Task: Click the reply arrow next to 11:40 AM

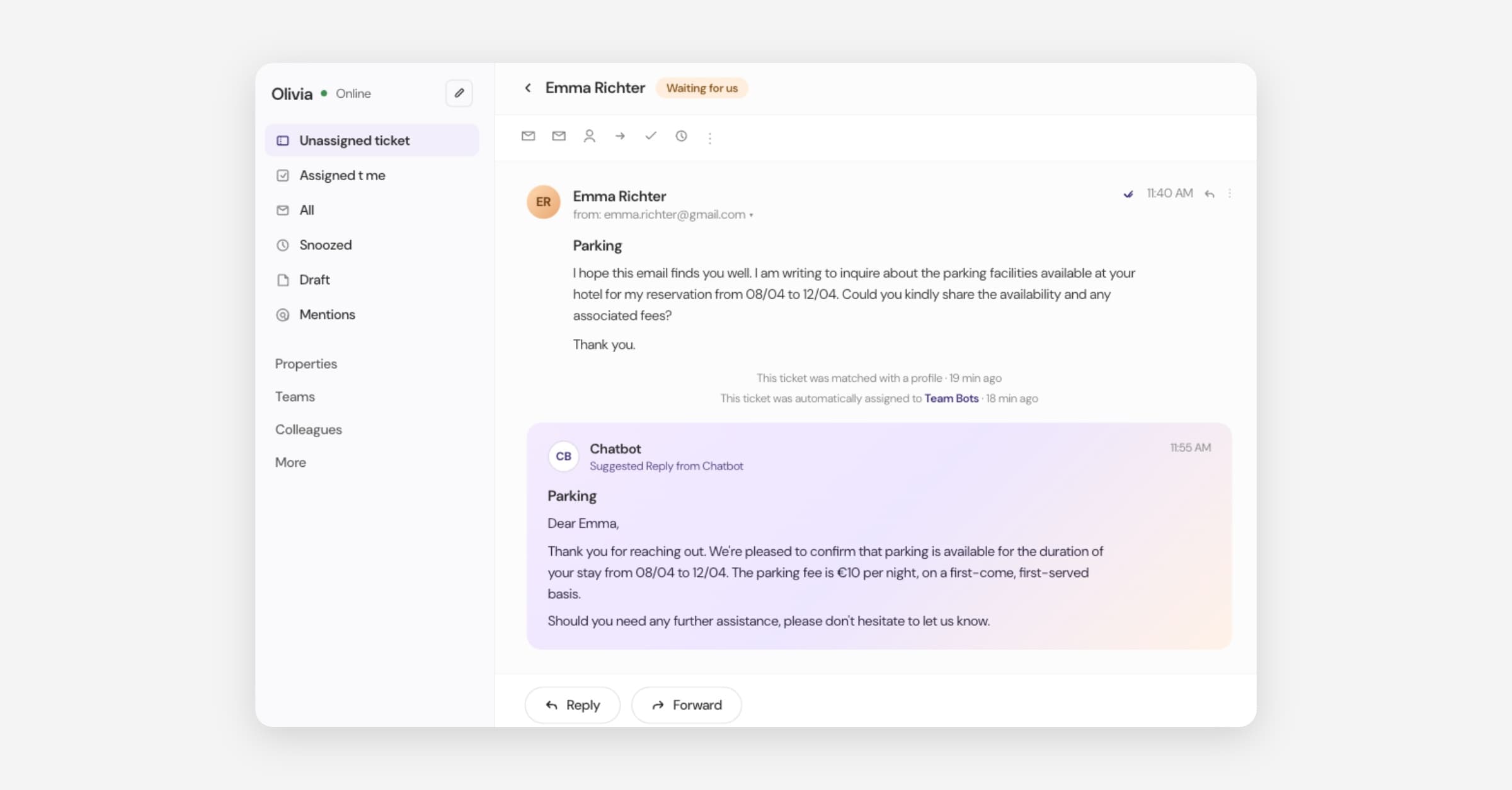Action: [x=1210, y=193]
